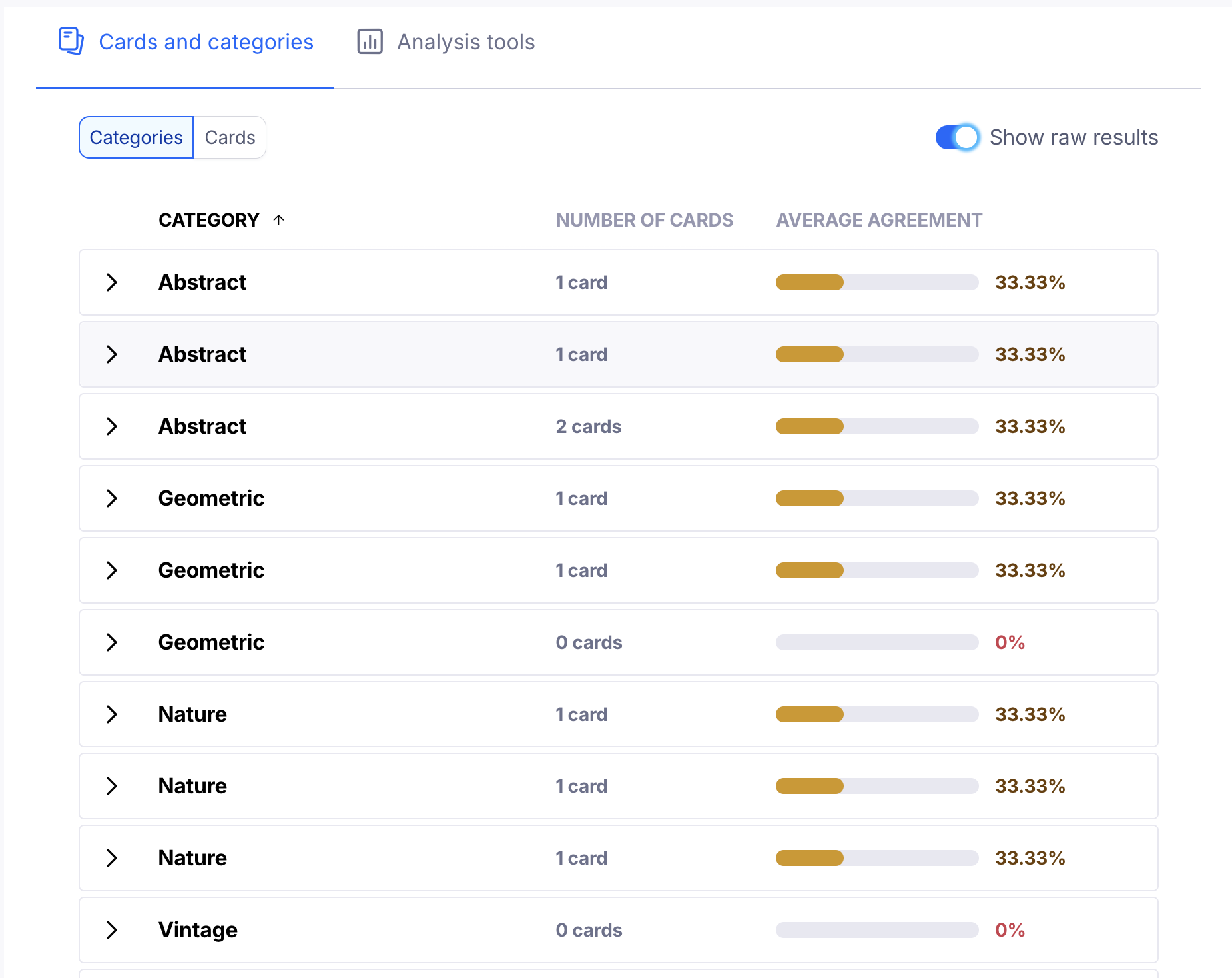Screen dimensions: 1232x978
Task: Open the Cards and categories tab
Action: pyautogui.click(x=206, y=42)
